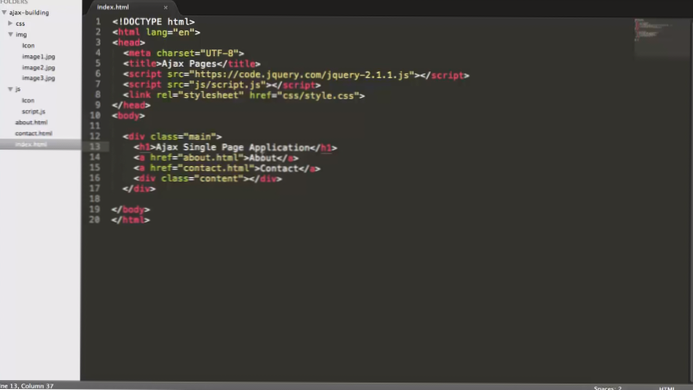The height and width of the screenshot is (390, 693).
Task: Open image1.jpg in the sidebar
Action: (38, 57)
